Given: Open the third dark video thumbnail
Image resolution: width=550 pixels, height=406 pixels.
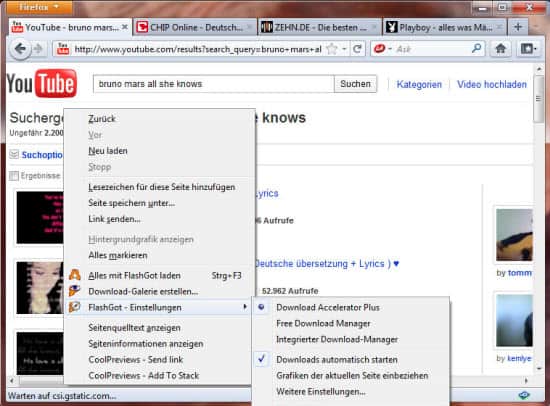Looking at the screenshot, I should tap(40, 354).
